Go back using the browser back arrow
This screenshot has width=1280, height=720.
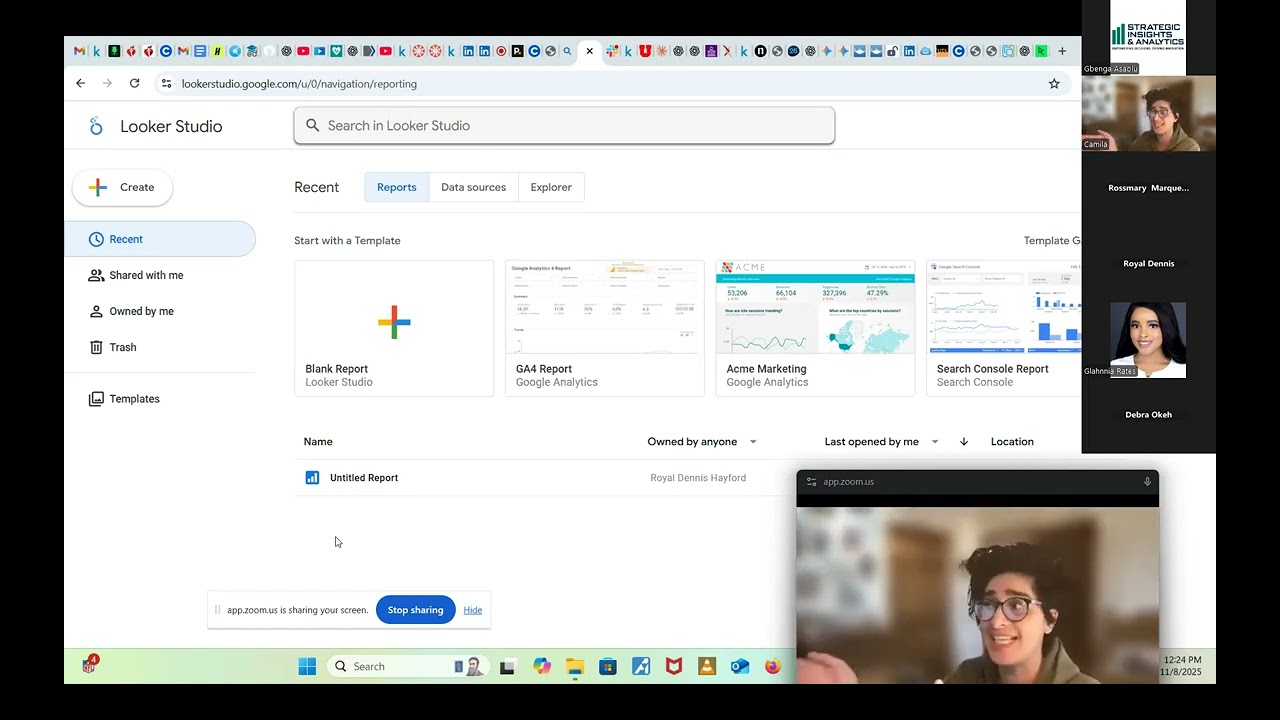[81, 83]
